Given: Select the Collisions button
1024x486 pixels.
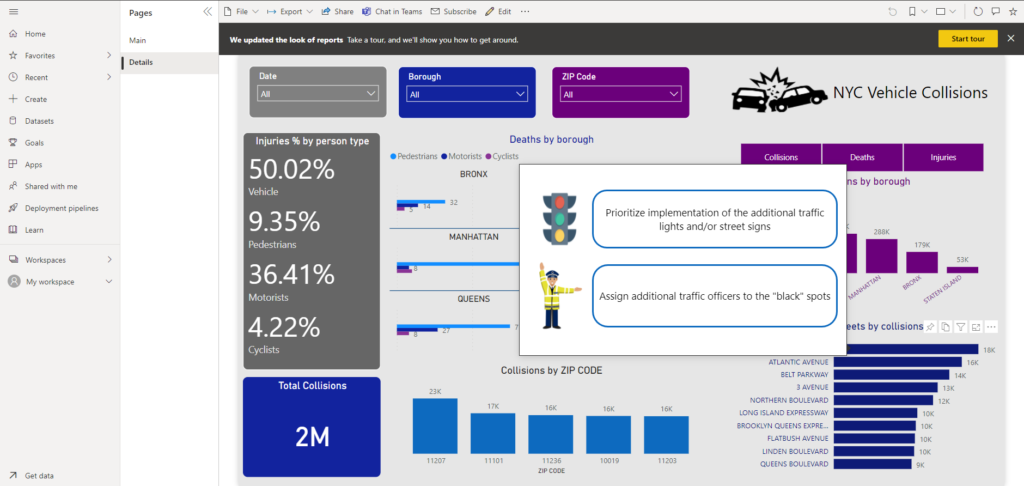Looking at the screenshot, I should point(781,157).
